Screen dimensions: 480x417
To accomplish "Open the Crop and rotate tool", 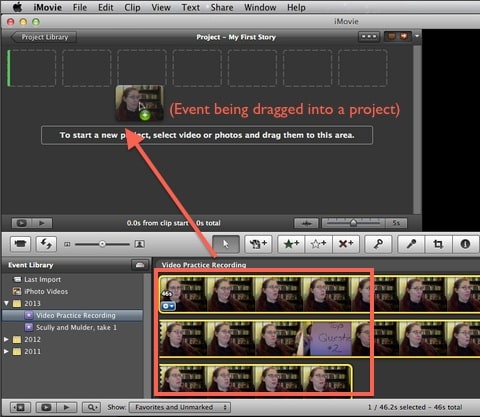I will pyautogui.click(x=438, y=244).
